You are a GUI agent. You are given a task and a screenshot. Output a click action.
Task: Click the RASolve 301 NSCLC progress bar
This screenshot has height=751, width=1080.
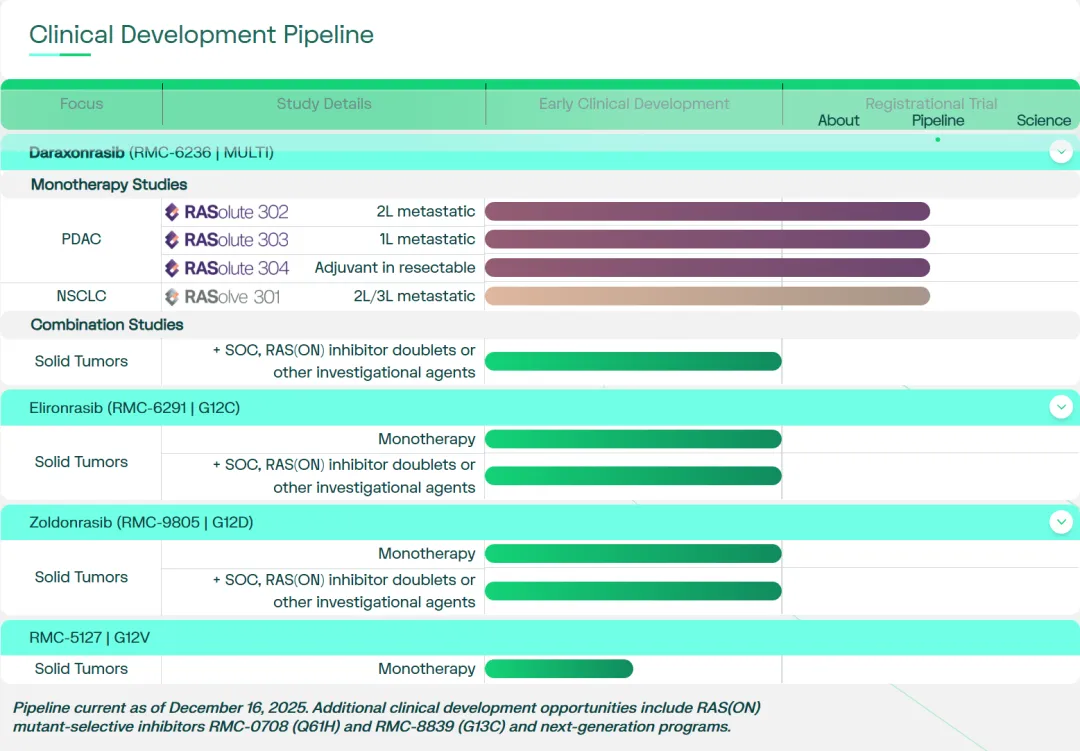tap(707, 296)
